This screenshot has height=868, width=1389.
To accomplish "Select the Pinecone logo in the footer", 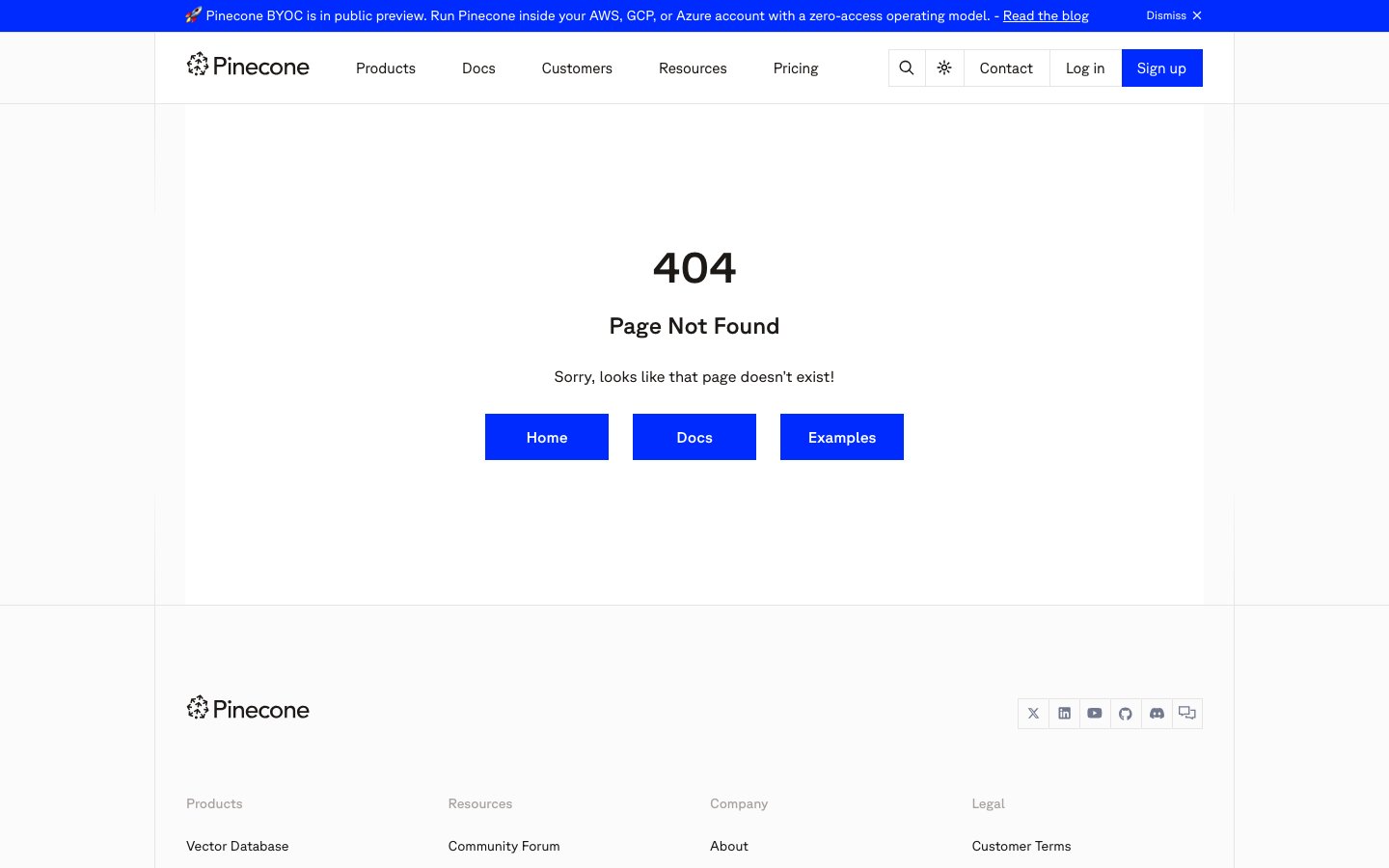I will point(248,707).
